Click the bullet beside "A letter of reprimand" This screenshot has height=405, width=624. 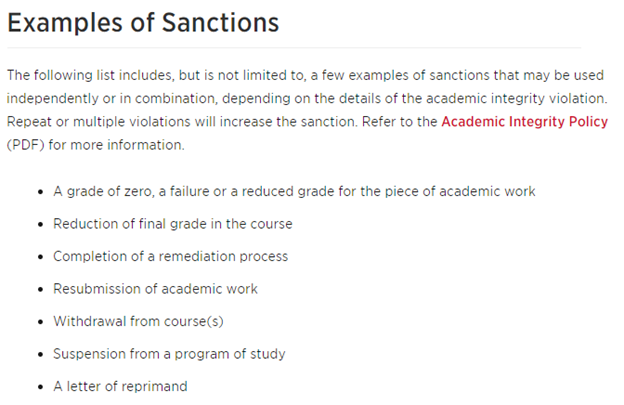click(38, 387)
